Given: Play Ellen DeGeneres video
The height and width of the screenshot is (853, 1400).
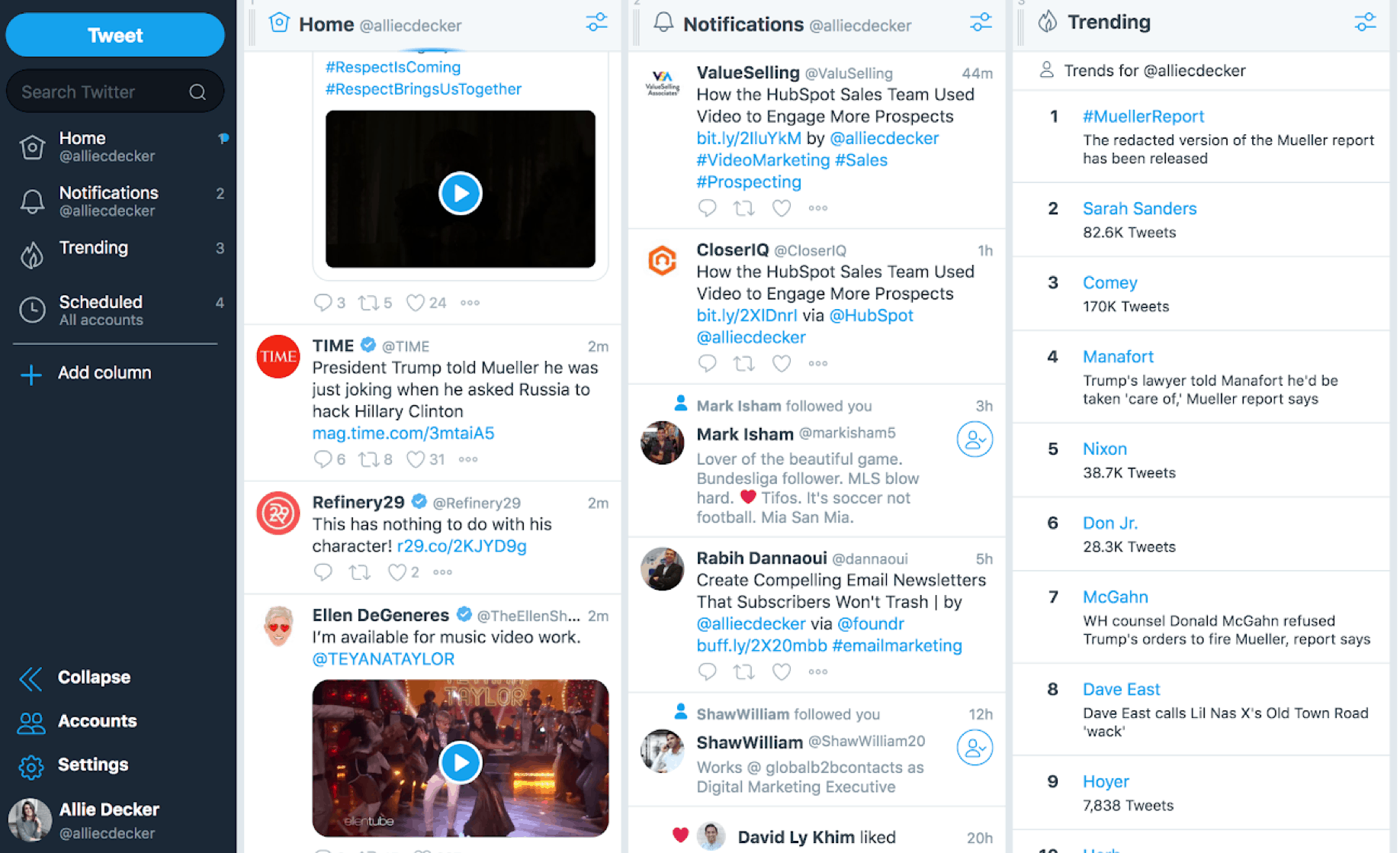Looking at the screenshot, I should coord(460,762).
